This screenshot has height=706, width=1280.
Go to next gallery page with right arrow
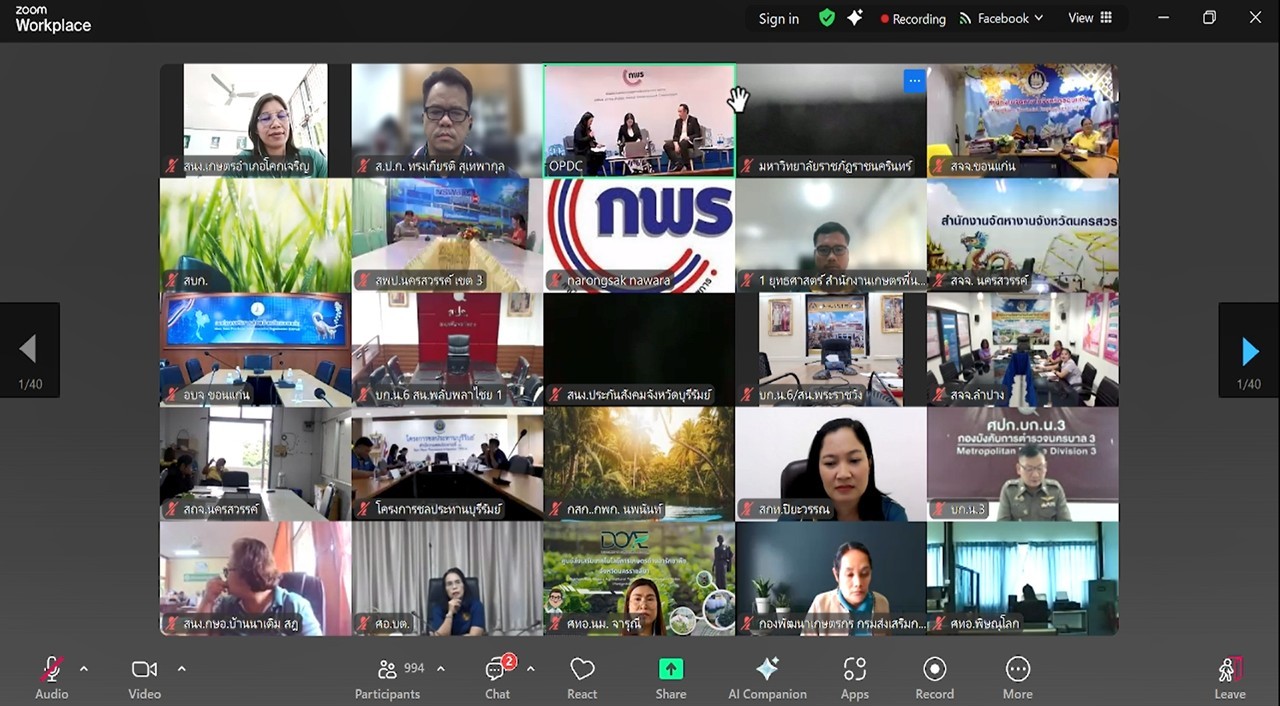(x=1249, y=351)
